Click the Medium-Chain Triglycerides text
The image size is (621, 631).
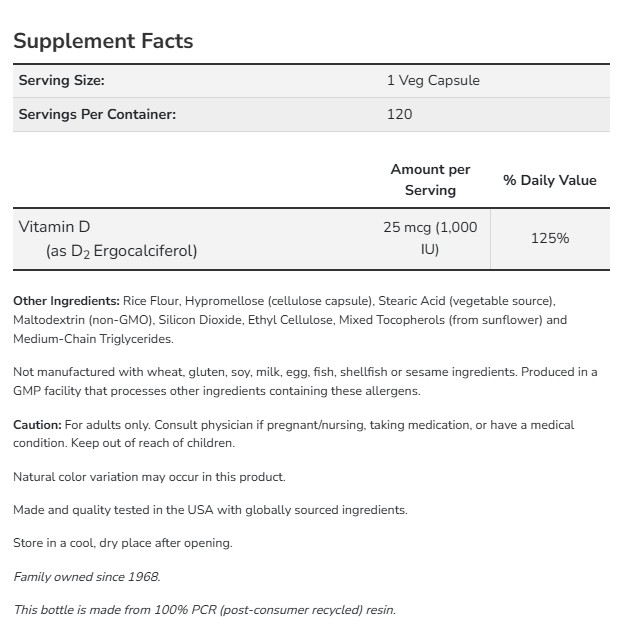pyautogui.click(x=79, y=339)
